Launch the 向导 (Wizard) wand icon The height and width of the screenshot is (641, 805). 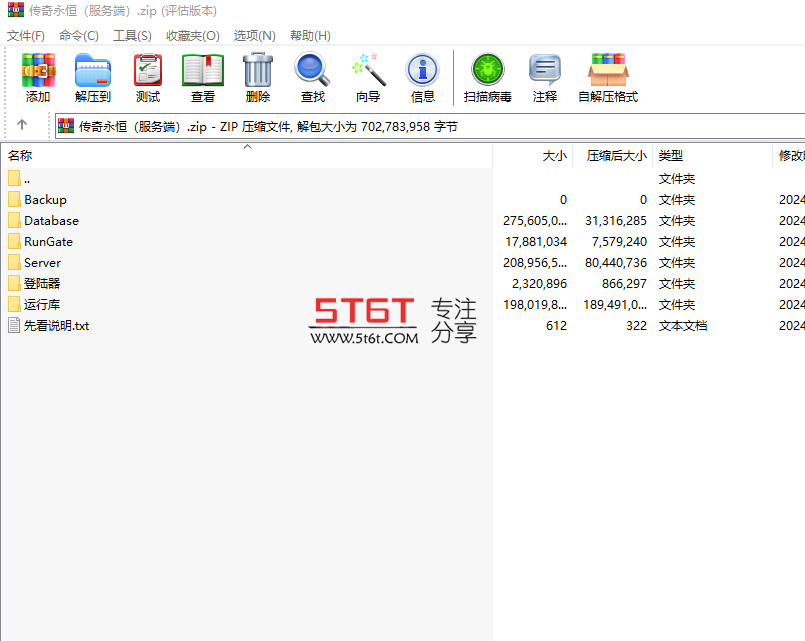coord(368,77)
